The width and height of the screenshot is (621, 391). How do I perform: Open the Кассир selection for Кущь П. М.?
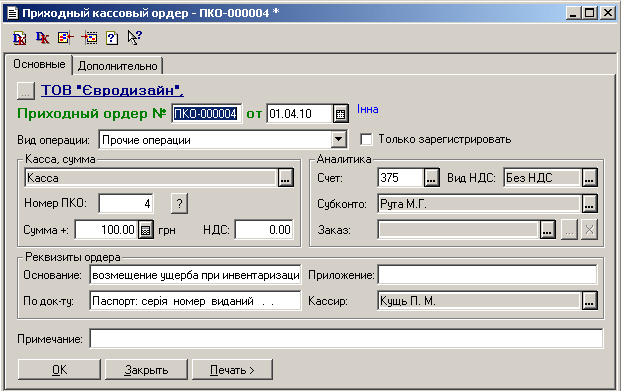tap(589, 301)
